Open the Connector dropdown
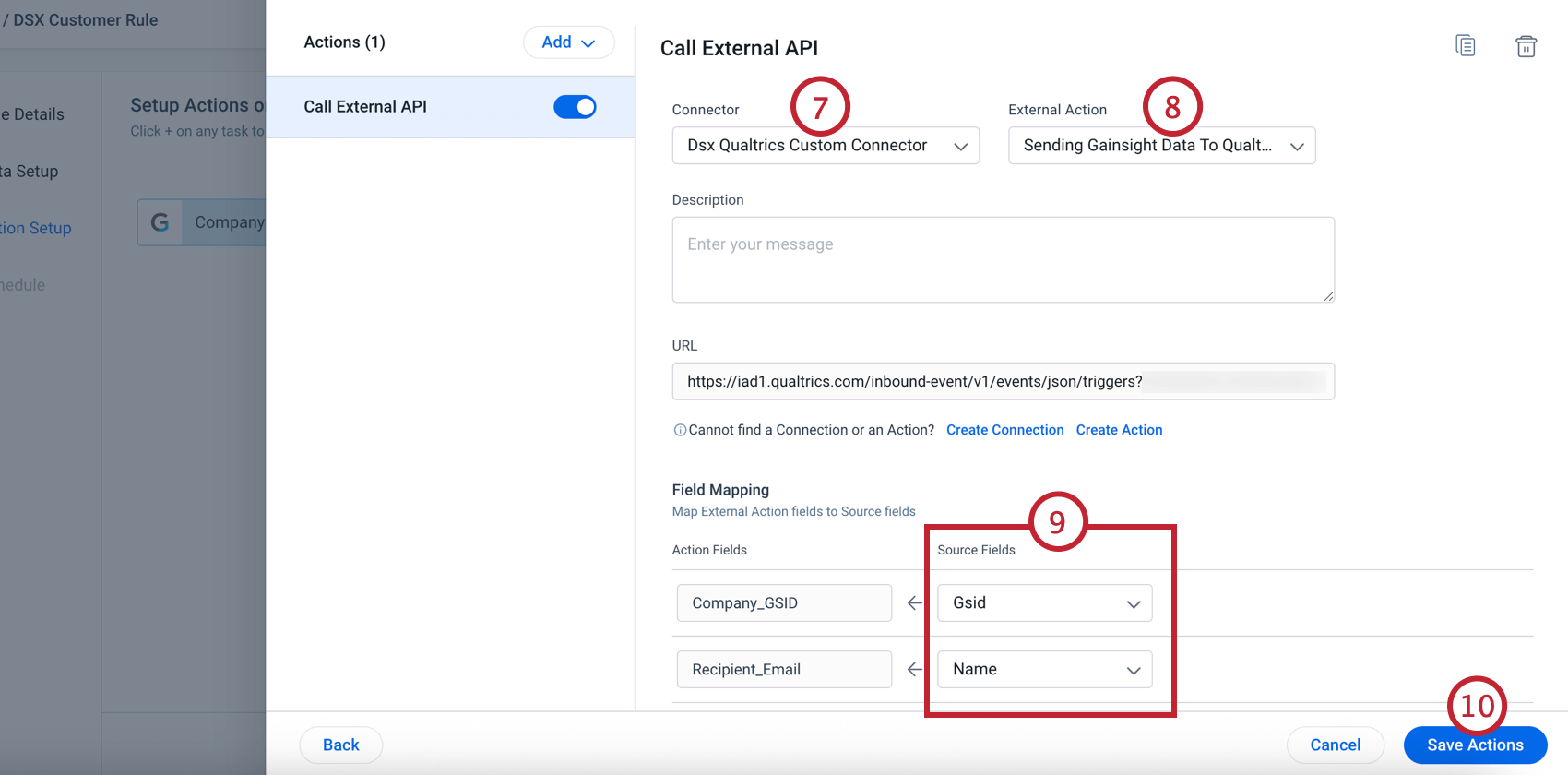 826,146
